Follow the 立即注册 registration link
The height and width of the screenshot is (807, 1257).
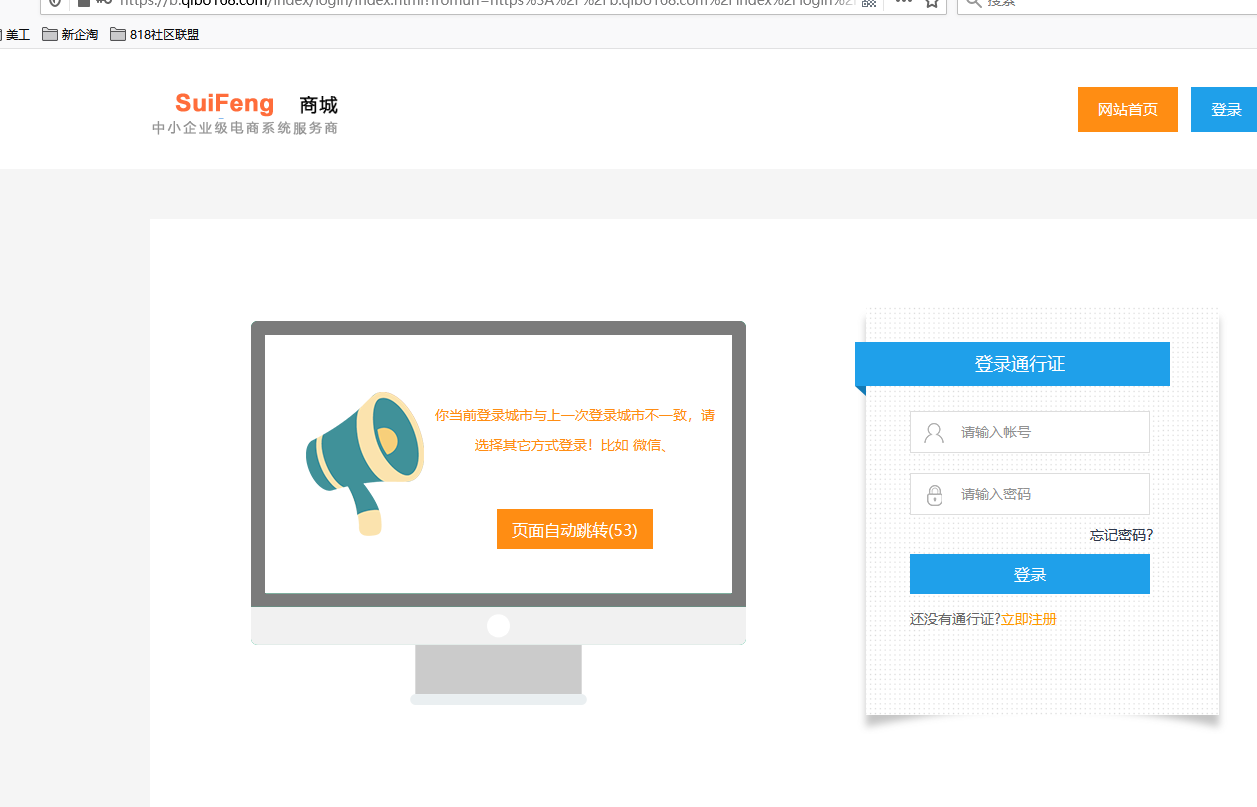(1028, 620)
